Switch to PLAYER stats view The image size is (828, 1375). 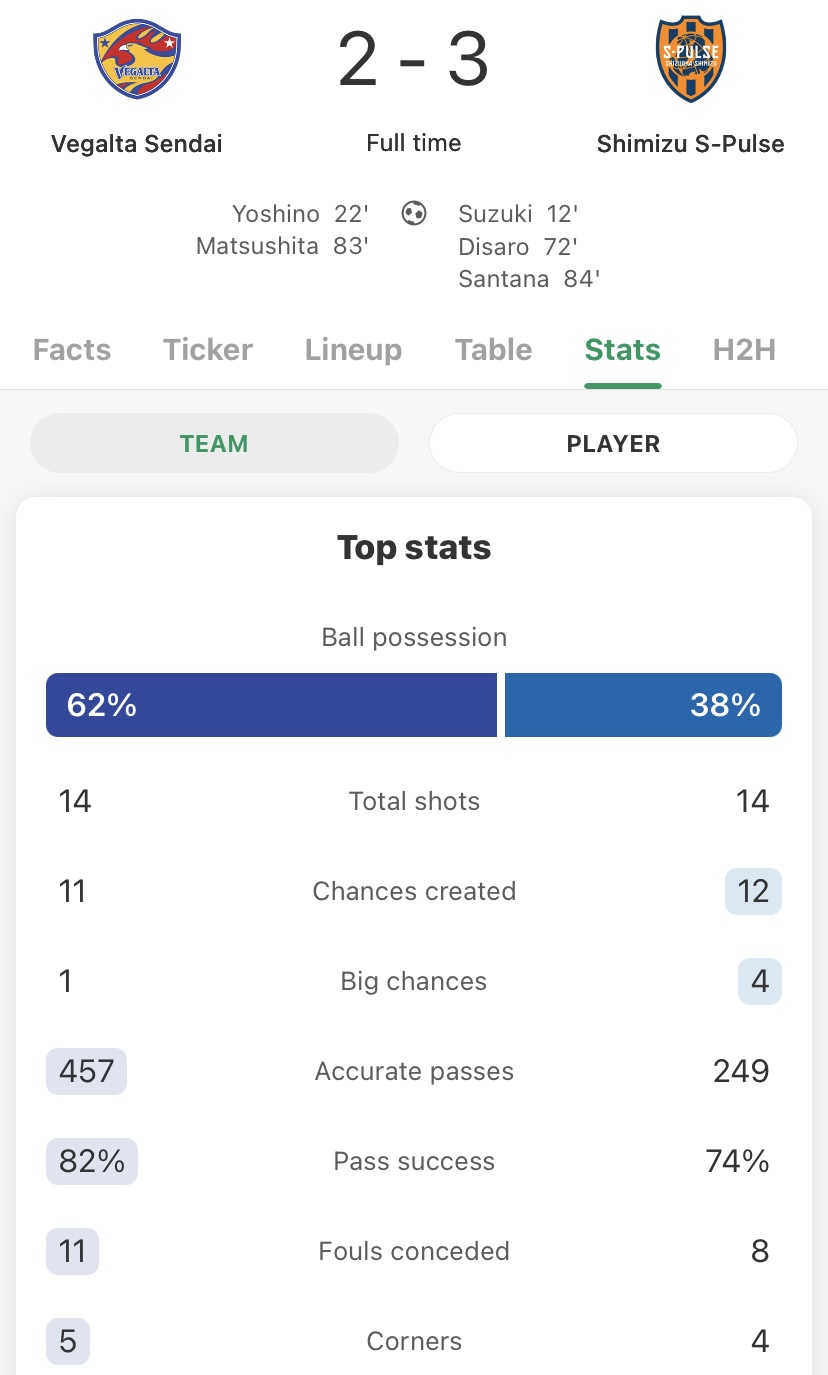click(613, 443)
